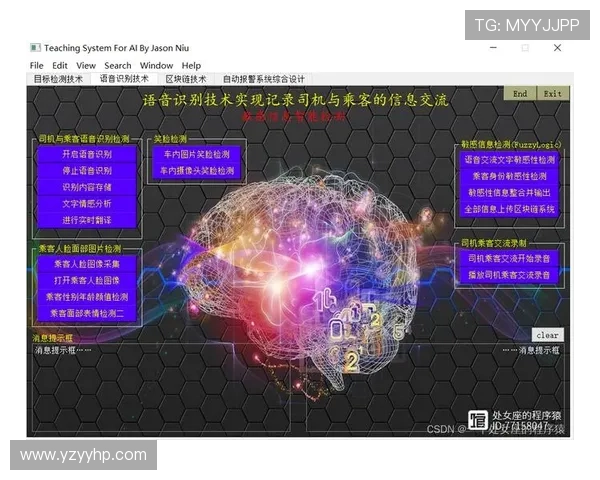
Task: Click the clear button
Action: pos(546,335)
